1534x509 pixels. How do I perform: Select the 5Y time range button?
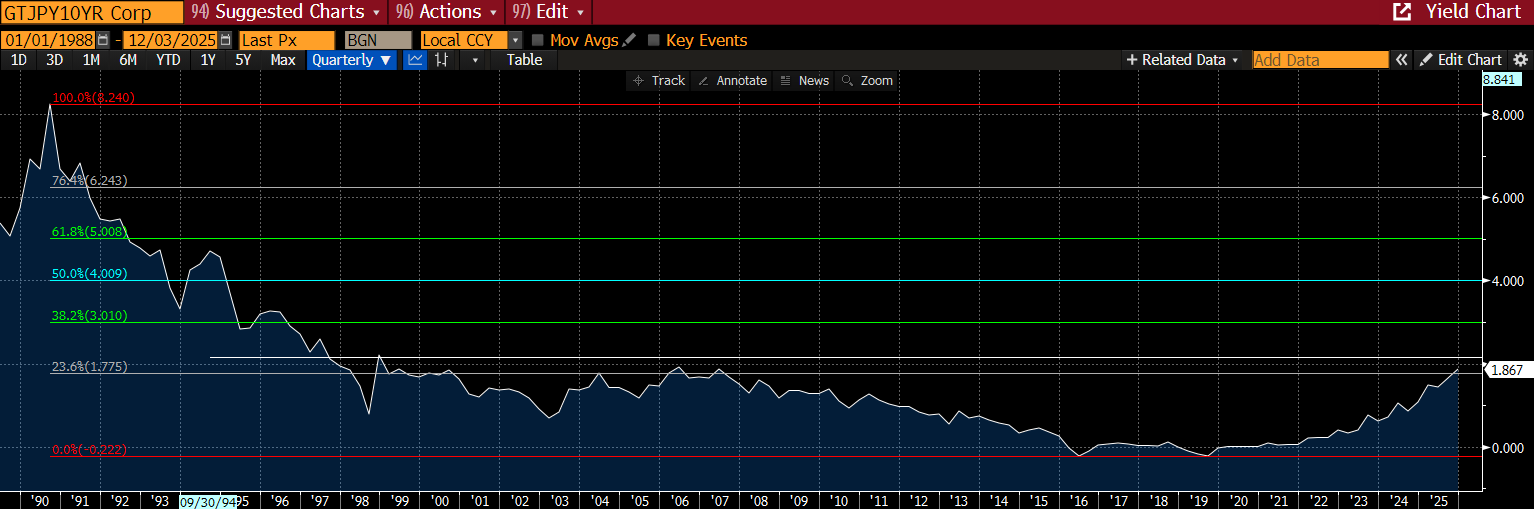(x=243, y=60)
